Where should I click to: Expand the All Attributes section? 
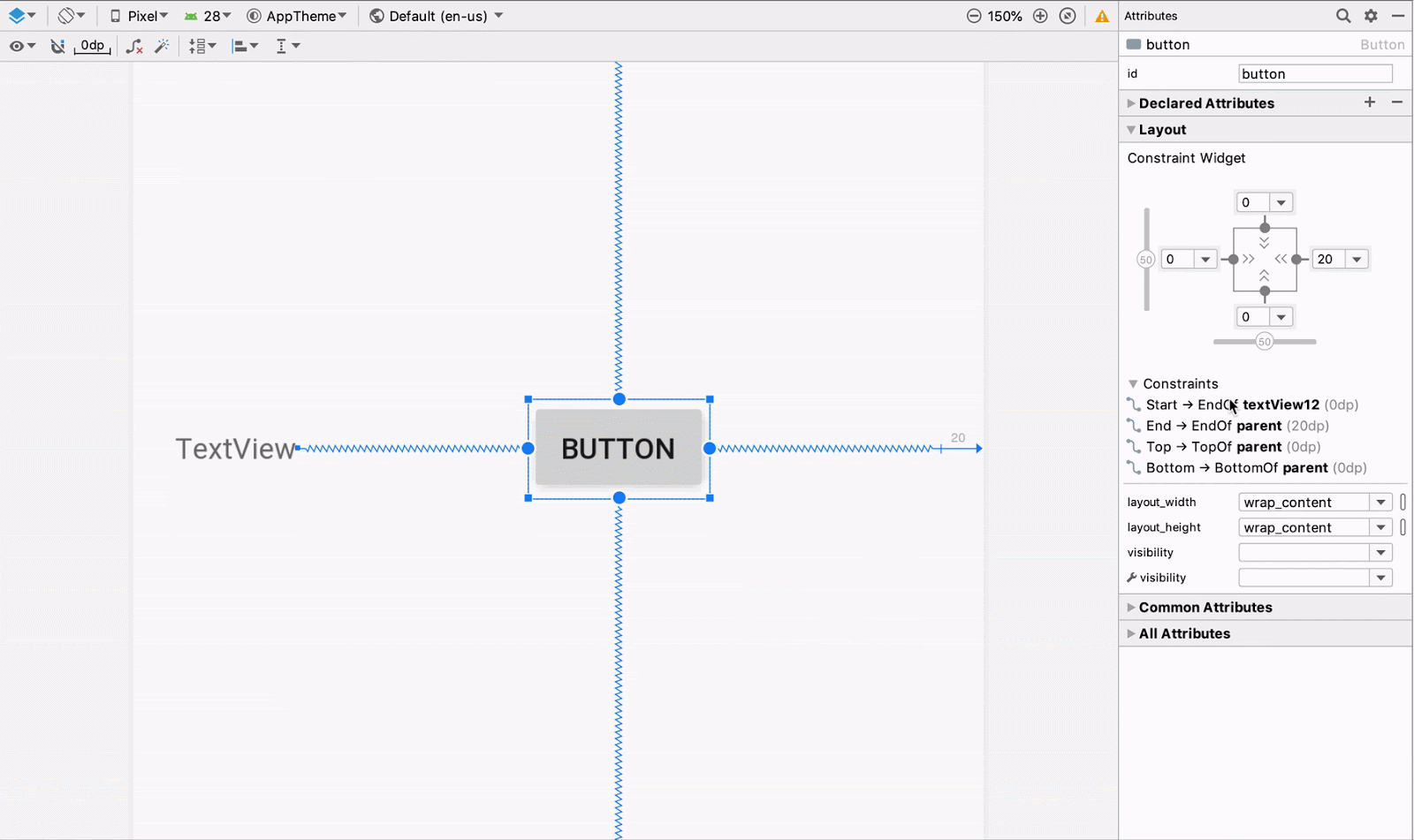coord(1131,634)
